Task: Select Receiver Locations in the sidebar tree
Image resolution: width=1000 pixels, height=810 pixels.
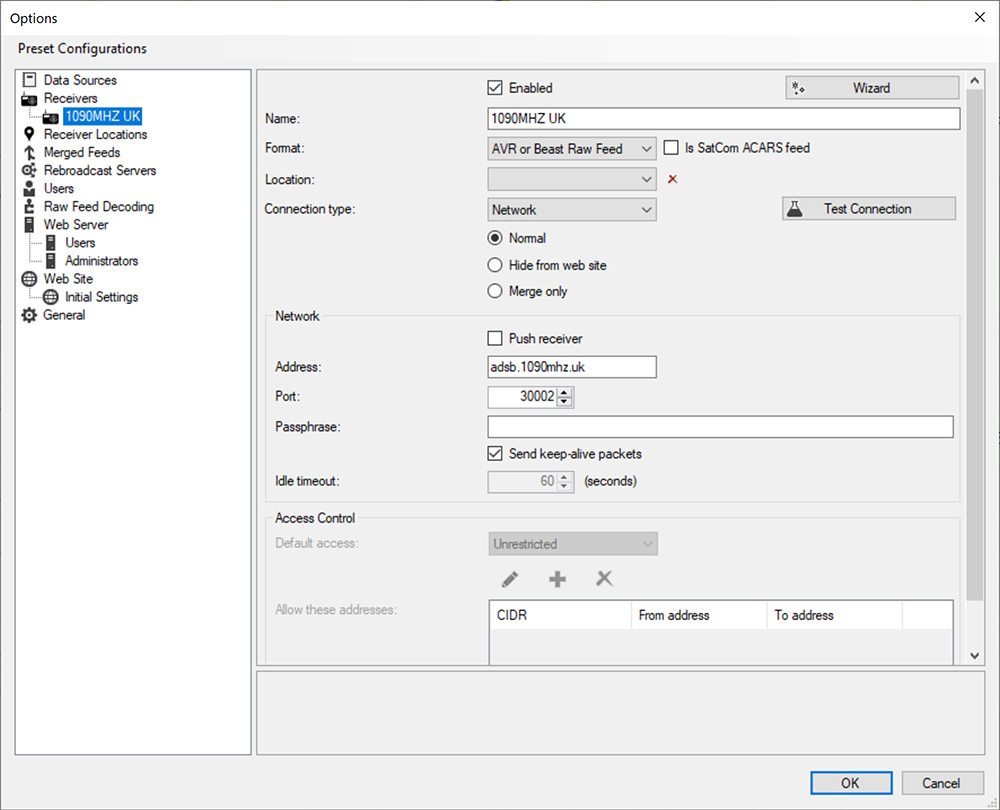Action: [x=98, y=134]
